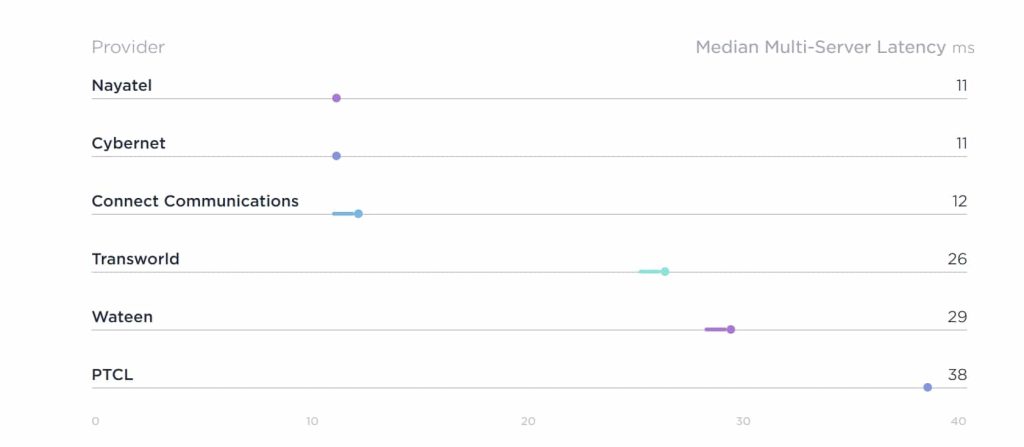
Task: Click the Transworld provider label
Action: (135, 259)
